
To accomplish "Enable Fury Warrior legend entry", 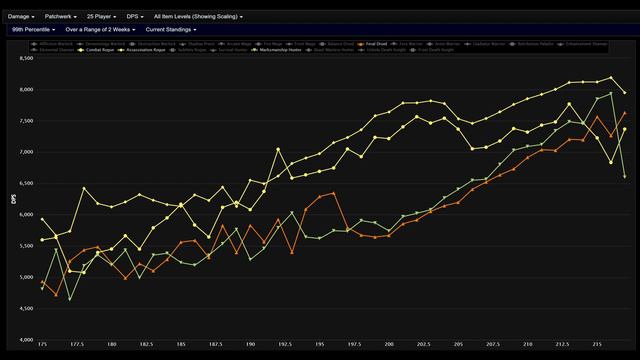I will pos(406,44).
